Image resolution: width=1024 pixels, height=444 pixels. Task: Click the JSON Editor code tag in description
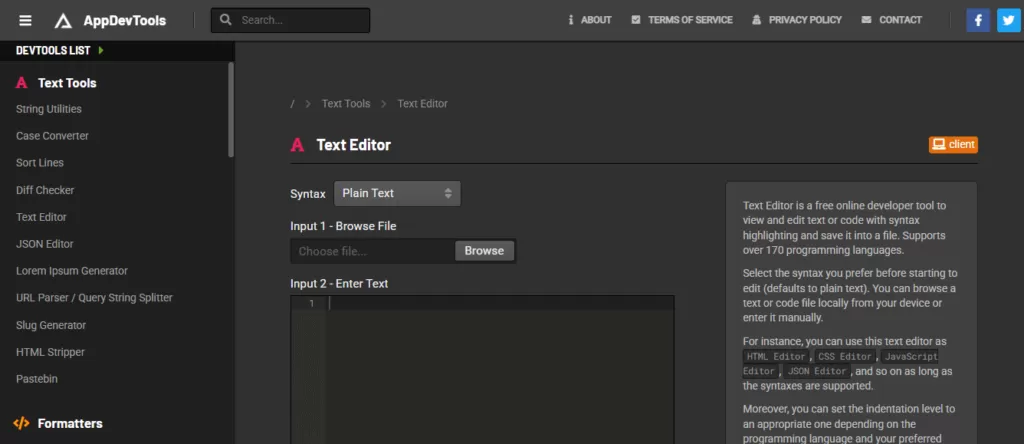(x=817, y=372)
